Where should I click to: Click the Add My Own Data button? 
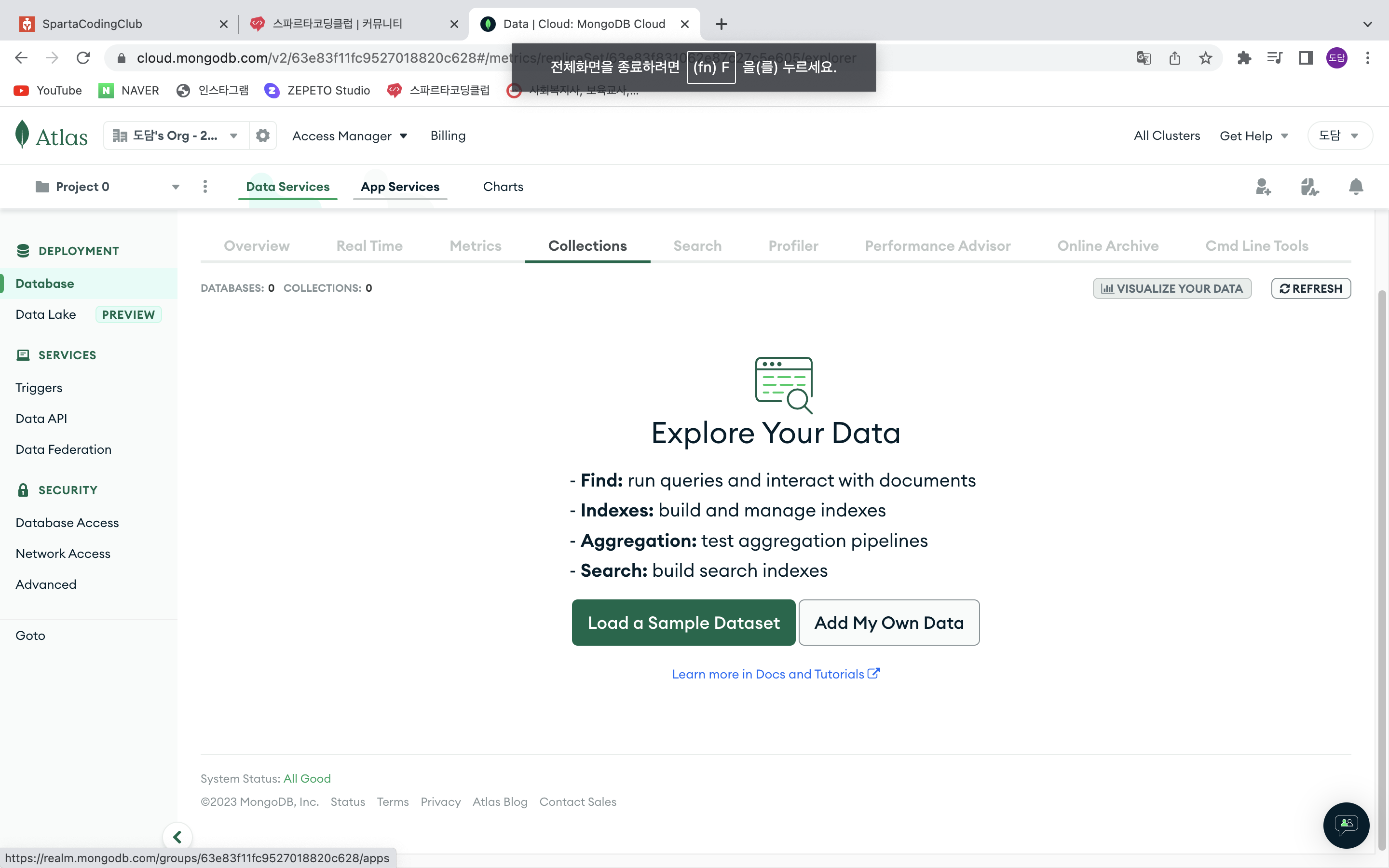[889, 622]
